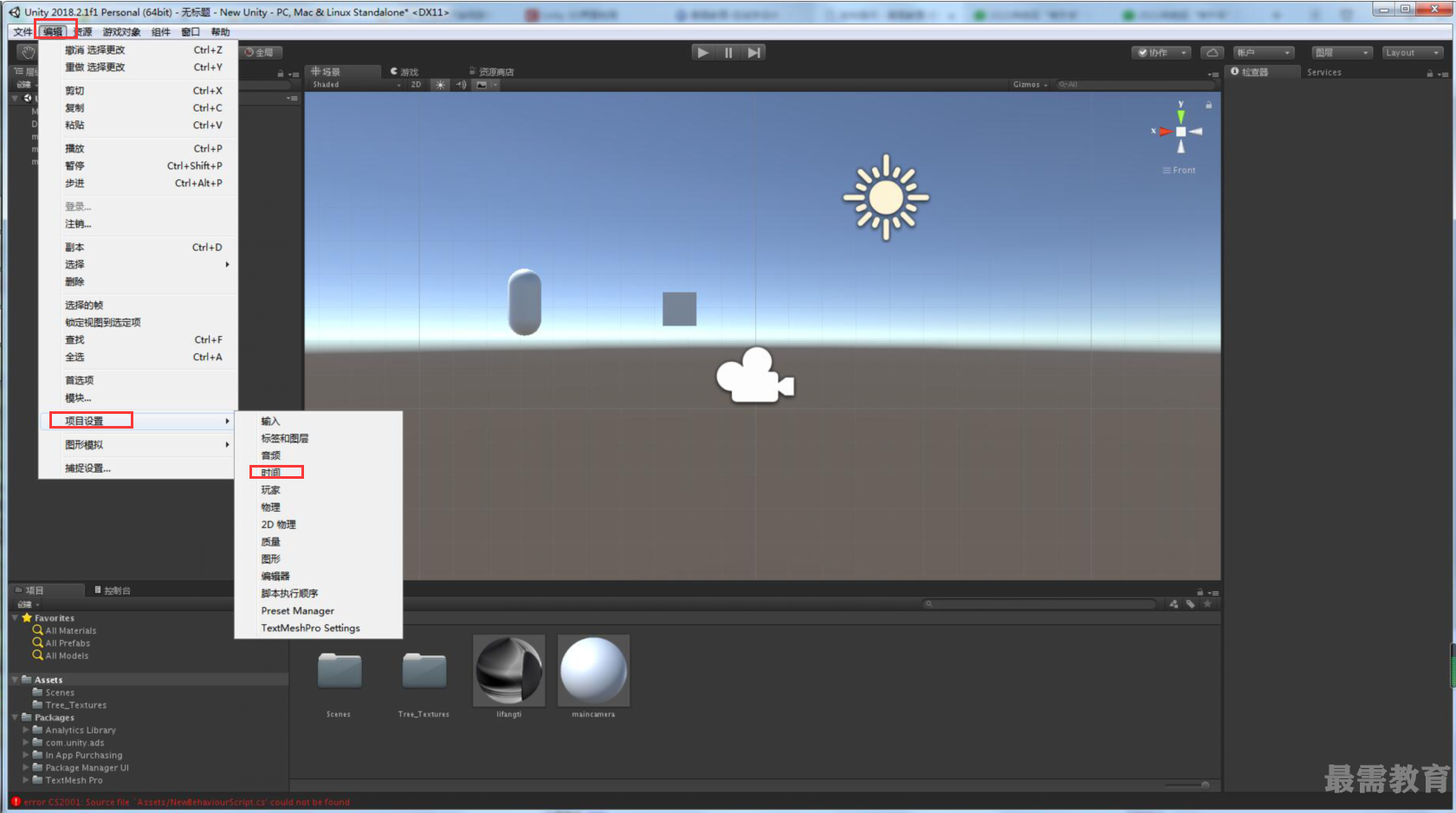The image size is (1456, 813).
Task: Switch to the 资源商店 asset store tab
Action: (491, 72)
